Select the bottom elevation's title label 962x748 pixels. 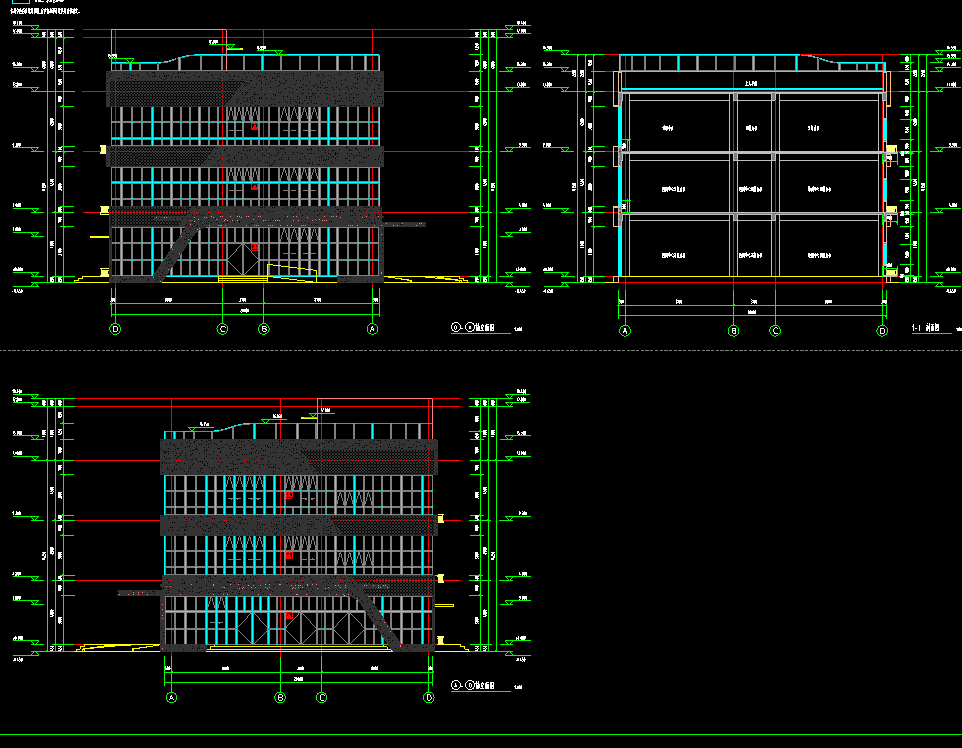point(469,685)
